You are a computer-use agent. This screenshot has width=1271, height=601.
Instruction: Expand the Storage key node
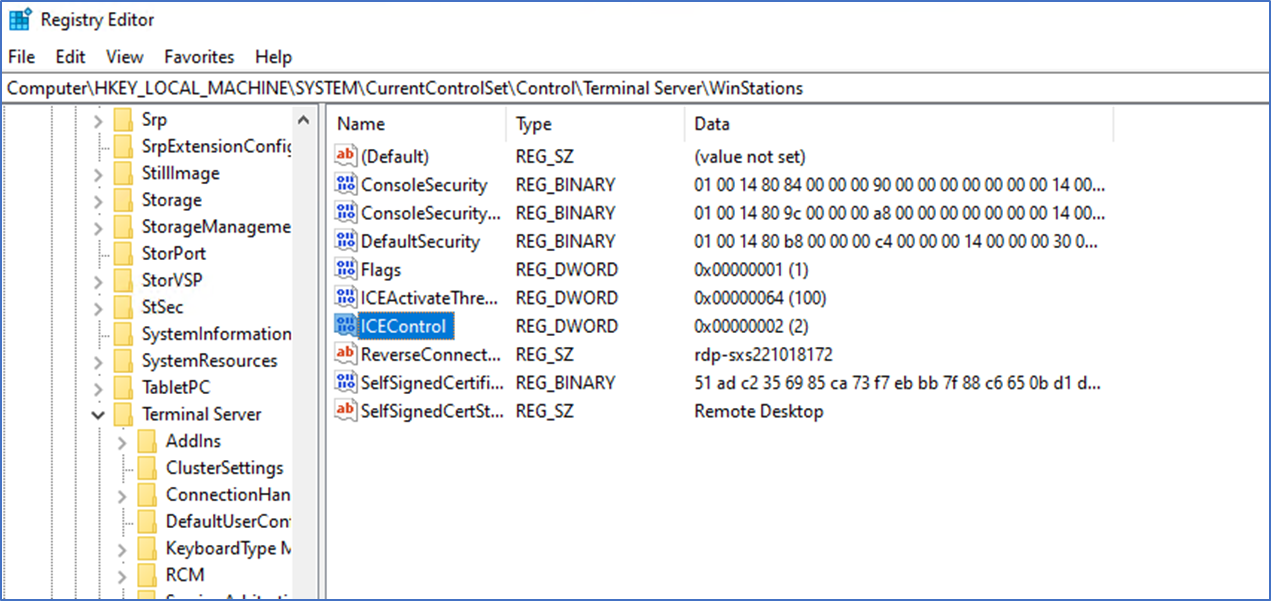click(x=98, y=200)
